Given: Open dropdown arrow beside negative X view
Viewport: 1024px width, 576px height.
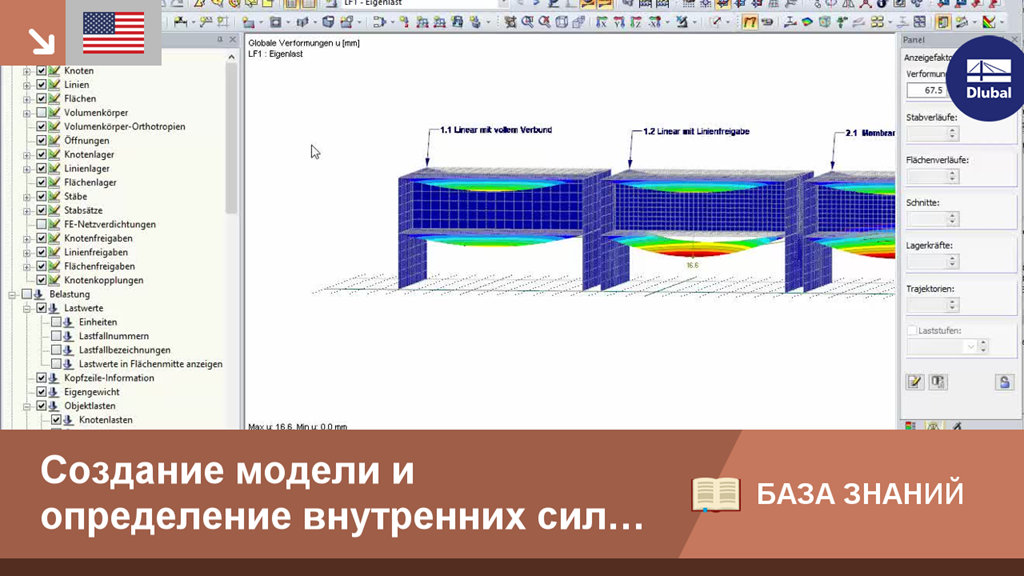Looking at the screenshot, I should 667,22.
